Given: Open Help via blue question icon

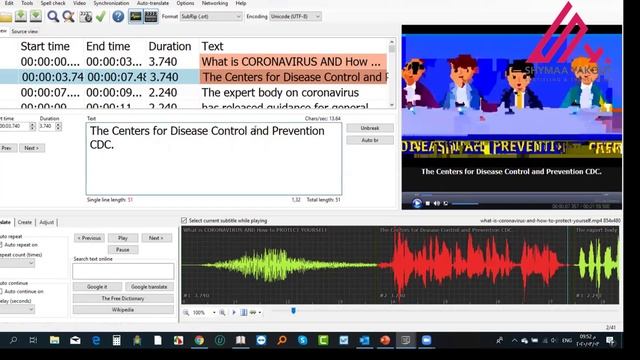Looking at the screenshot, I should coord(118,16).
